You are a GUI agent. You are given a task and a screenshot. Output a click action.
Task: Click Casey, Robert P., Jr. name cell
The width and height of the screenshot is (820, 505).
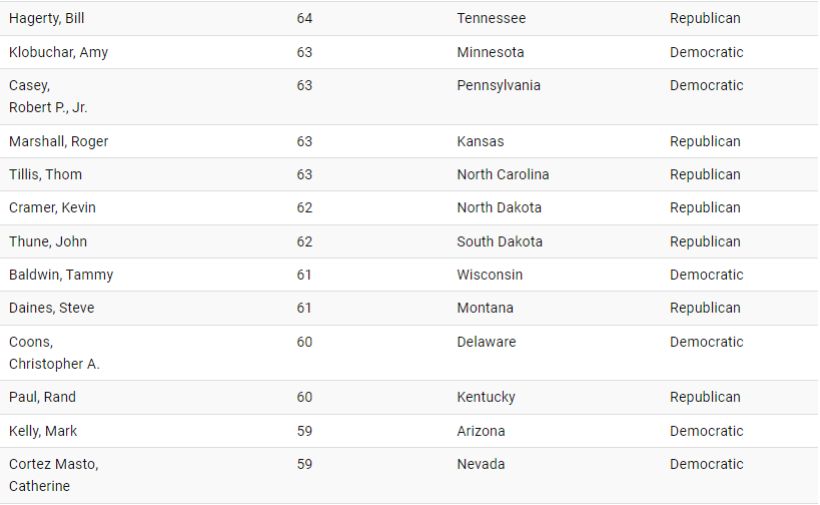pos(48,96)
